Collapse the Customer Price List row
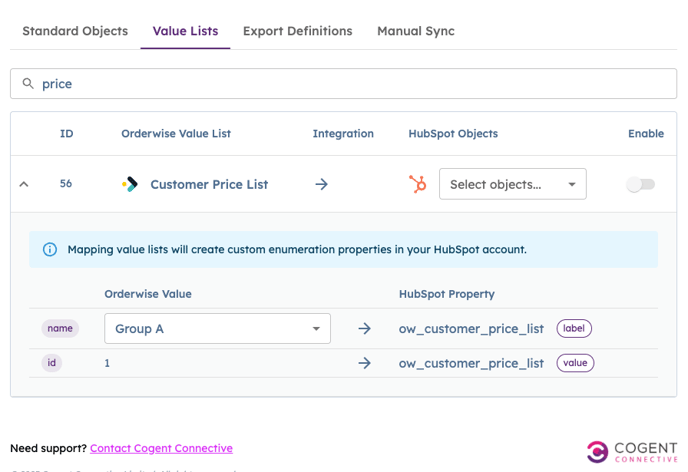The image size is (688, 472). [24, 184]
